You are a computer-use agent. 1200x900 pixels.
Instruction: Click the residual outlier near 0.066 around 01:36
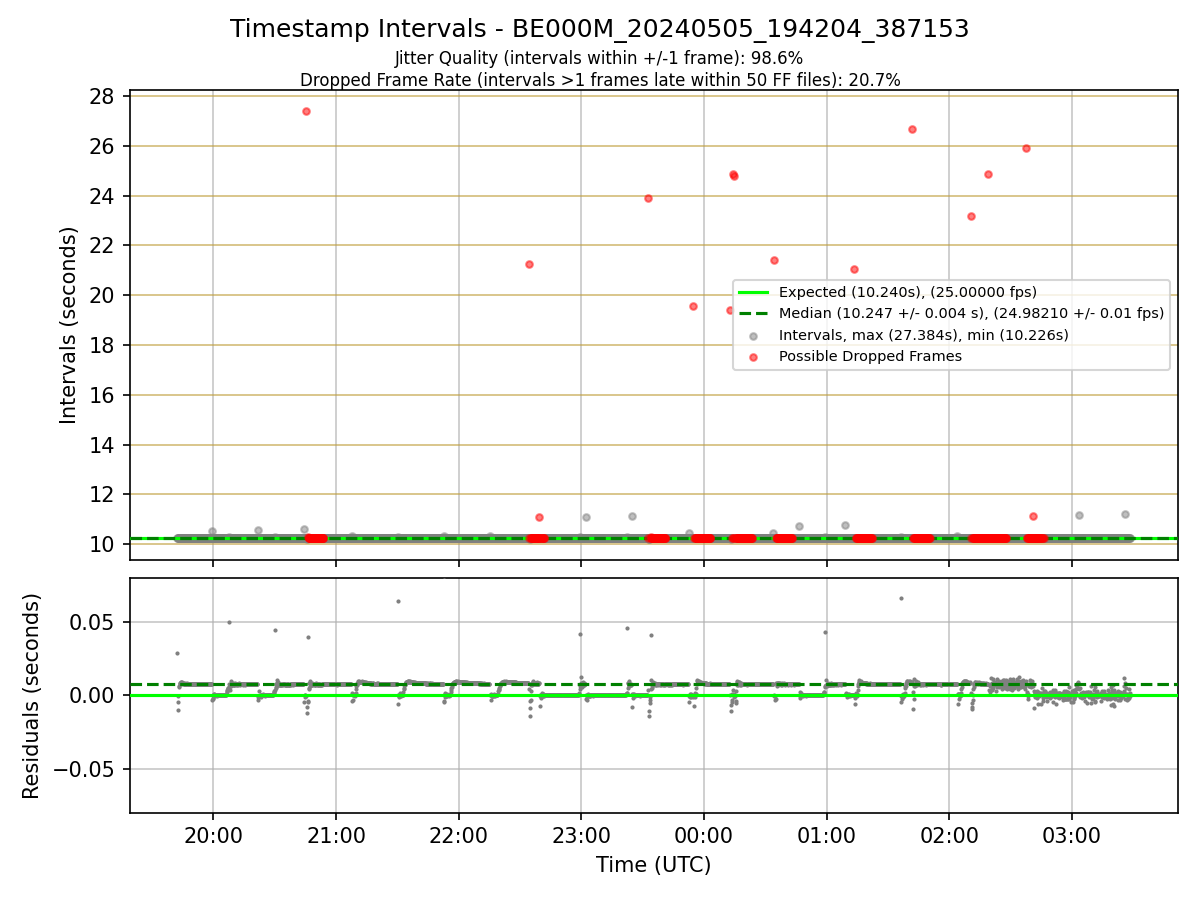(901, 598)
